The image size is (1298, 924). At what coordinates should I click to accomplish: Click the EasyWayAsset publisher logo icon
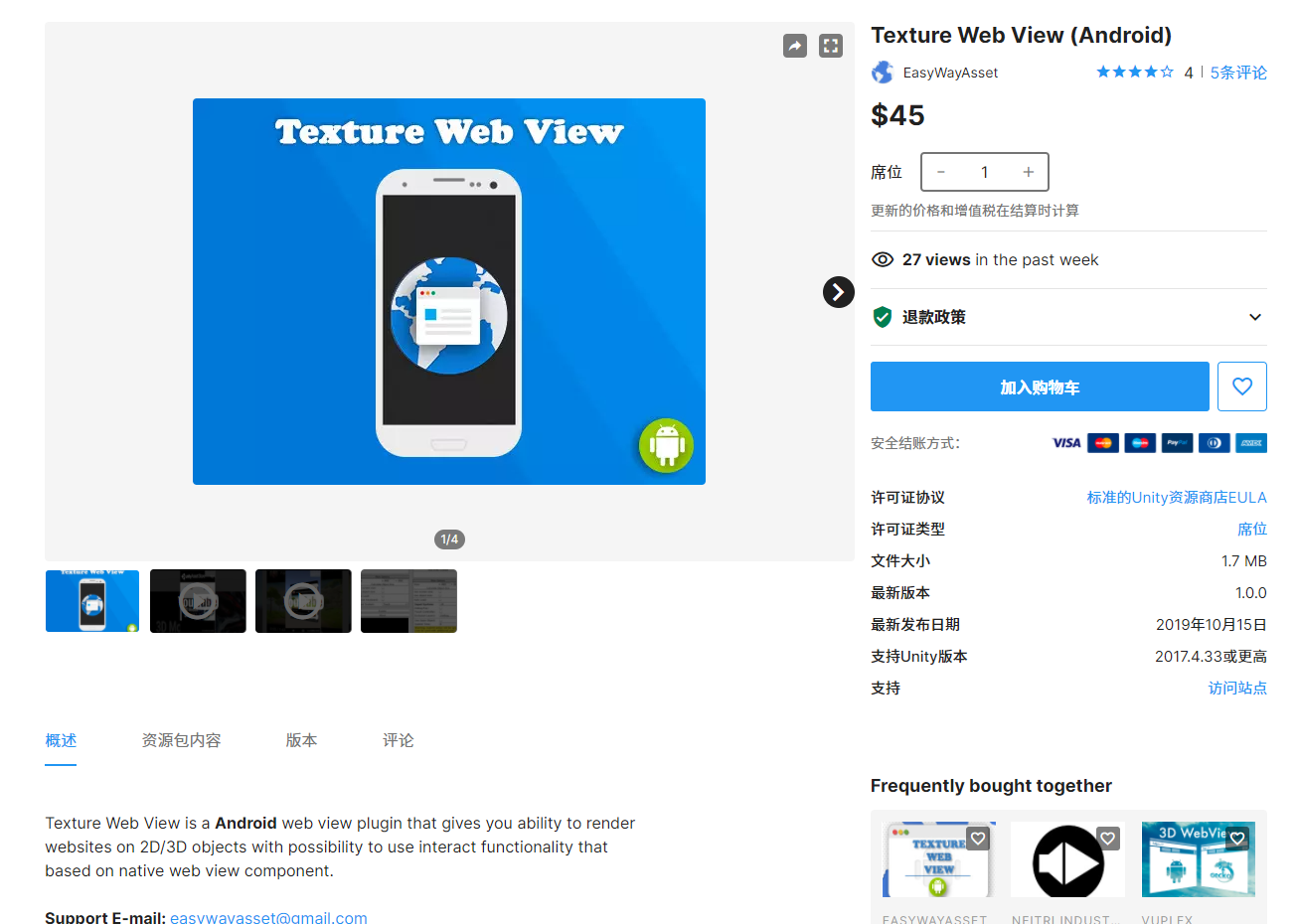tap(883, 73)
